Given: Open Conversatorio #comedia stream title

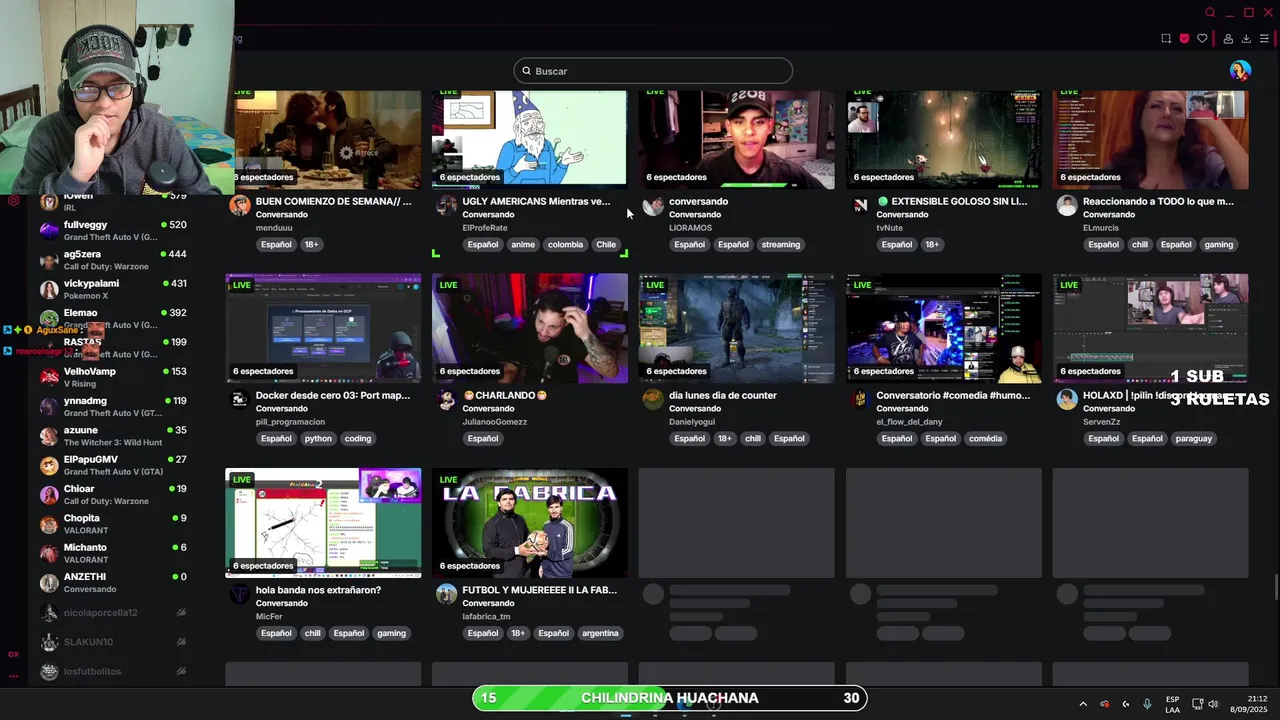Looking at the screenshot, I should tap(953, 395).
